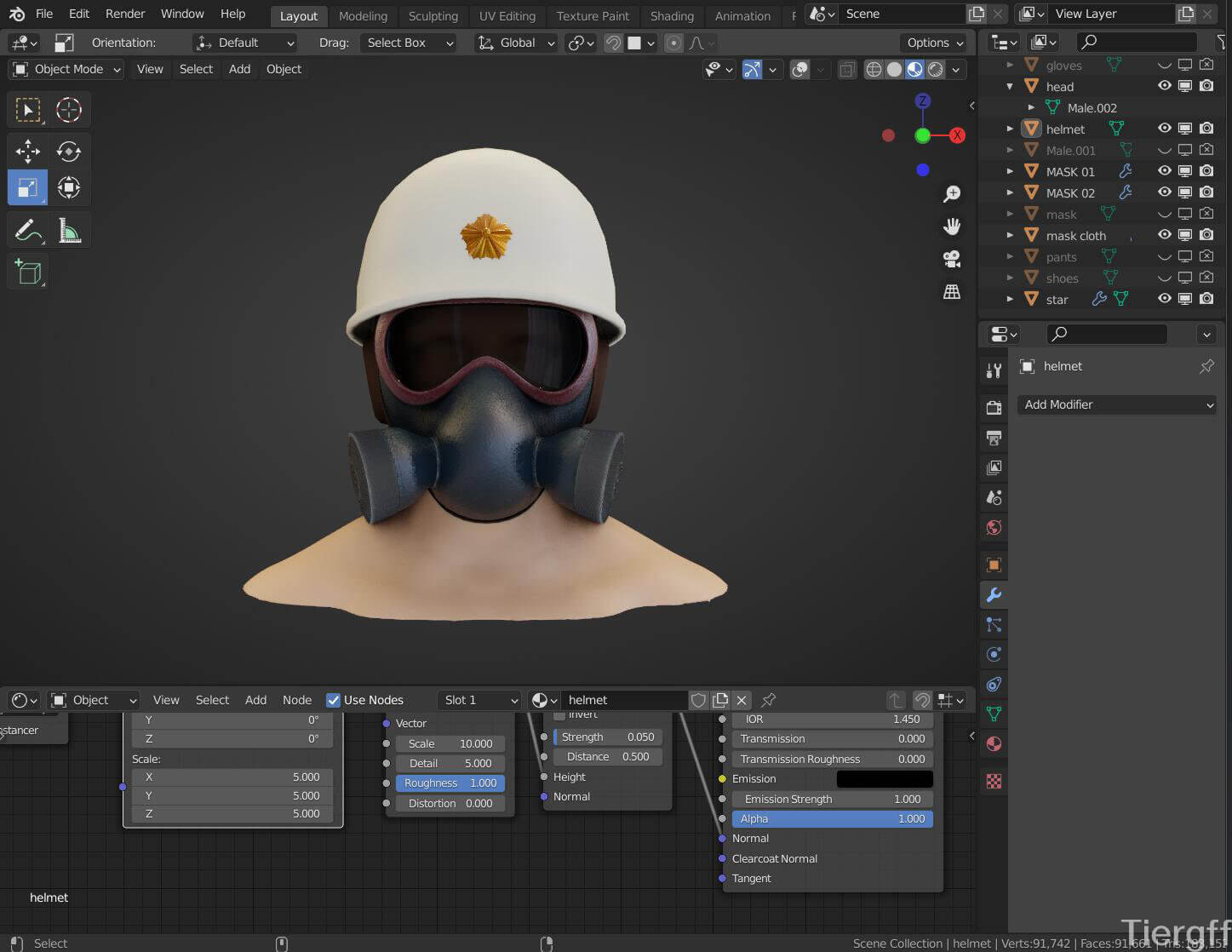Click the Add Cube tool
1232x952 pixels.
[x=28, y=272]
